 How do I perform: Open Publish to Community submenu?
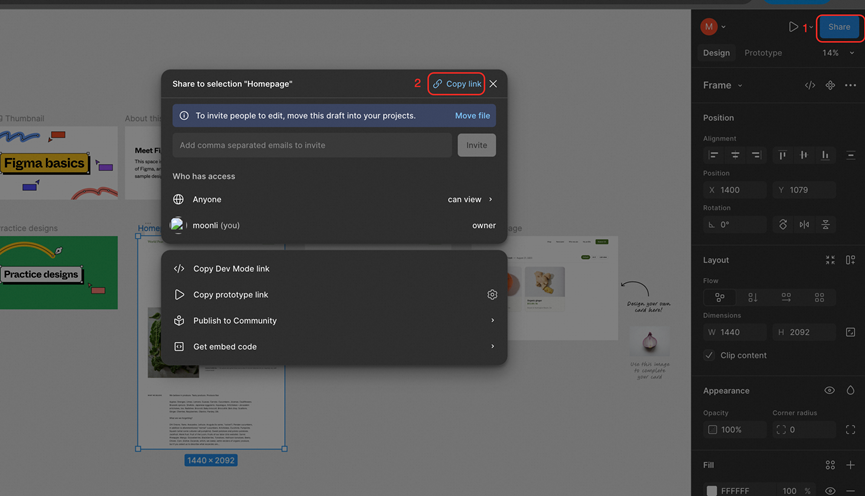pyautogui.click(x=334, y=321)
